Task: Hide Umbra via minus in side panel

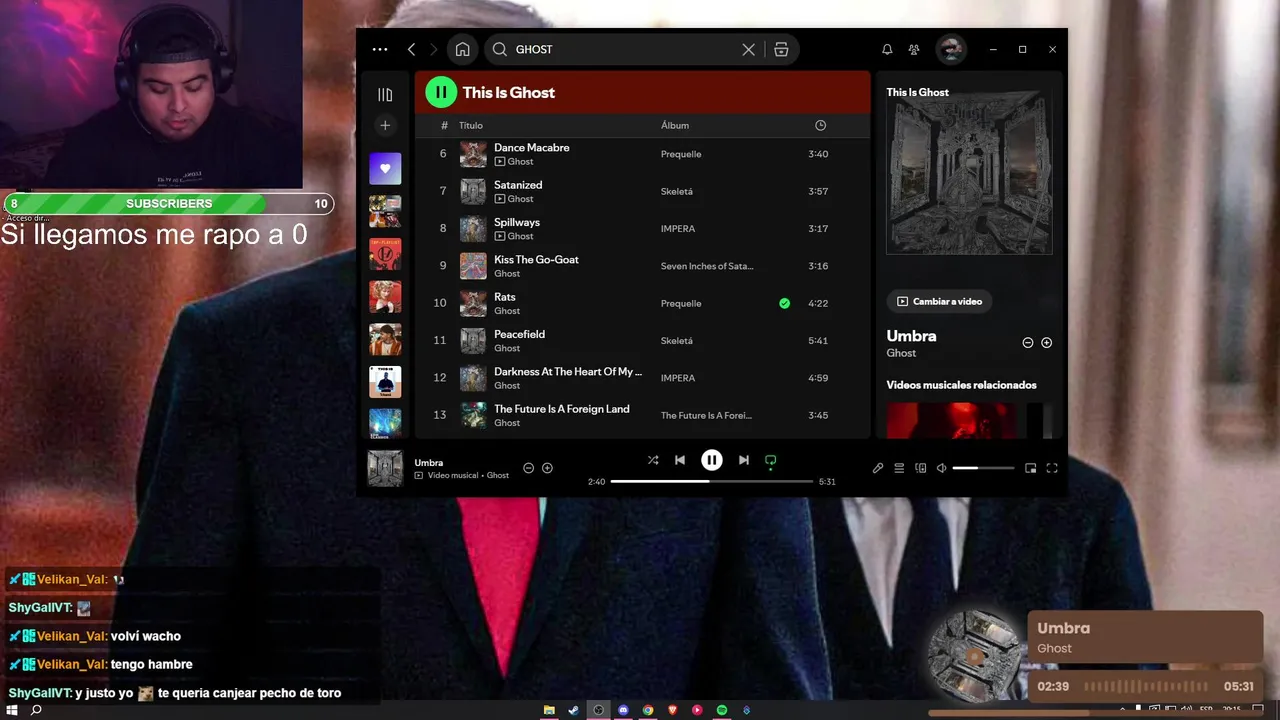Action: pyautogui.click(x=1027, y=342)
